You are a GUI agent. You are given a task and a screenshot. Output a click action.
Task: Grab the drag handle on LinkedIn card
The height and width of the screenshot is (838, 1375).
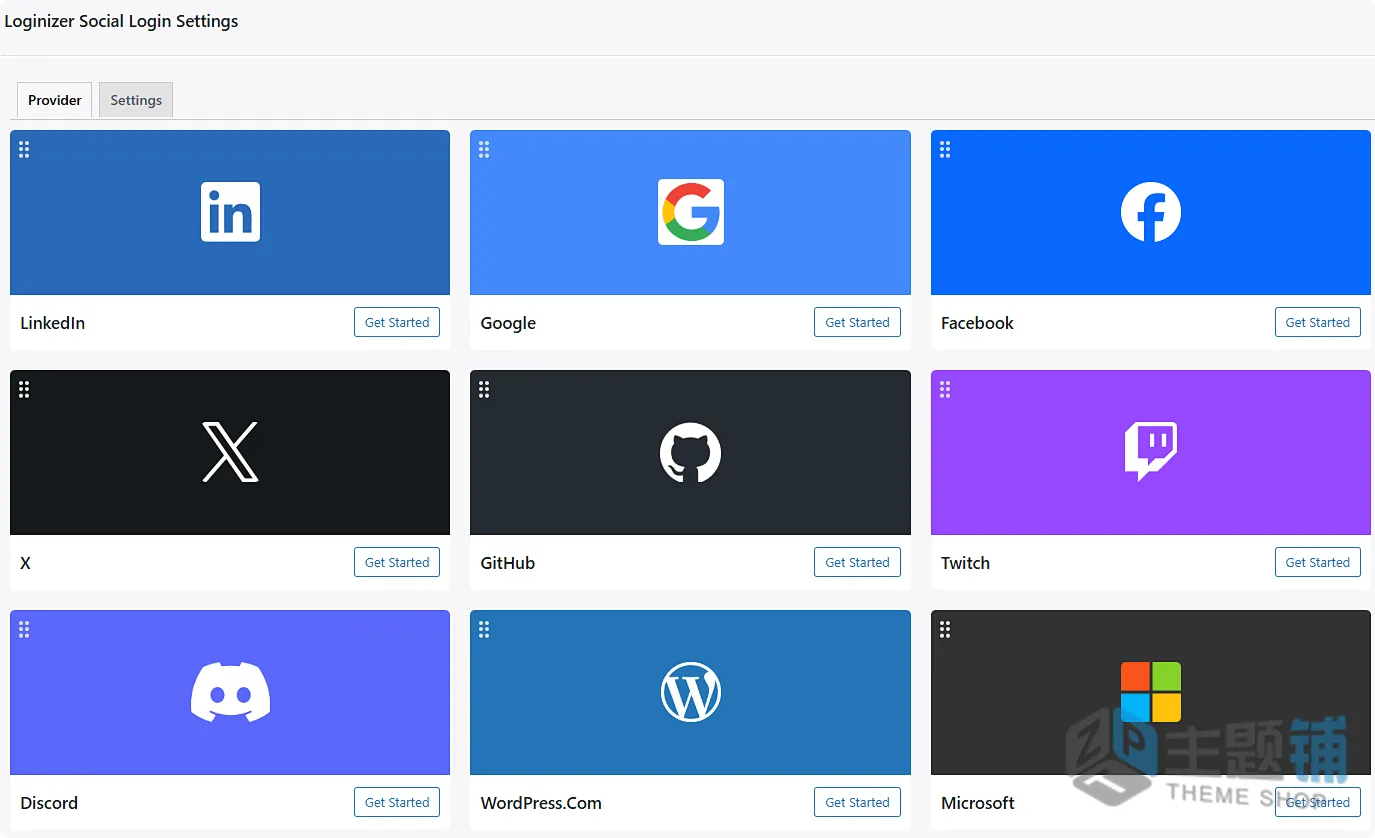24,149
